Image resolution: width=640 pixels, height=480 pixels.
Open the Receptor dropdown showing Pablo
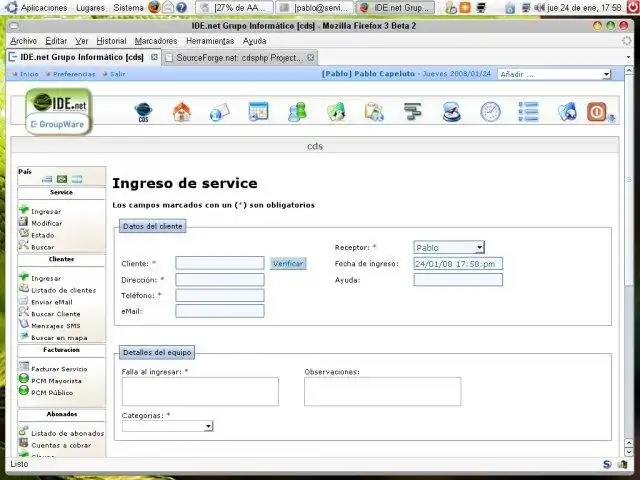[449, 247]
